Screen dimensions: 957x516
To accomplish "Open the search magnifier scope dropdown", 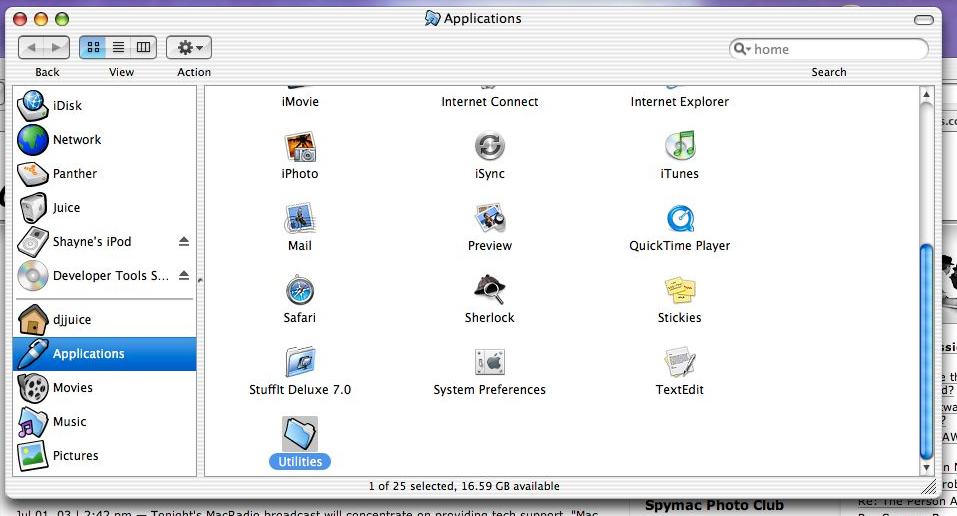I will point(742,49).
